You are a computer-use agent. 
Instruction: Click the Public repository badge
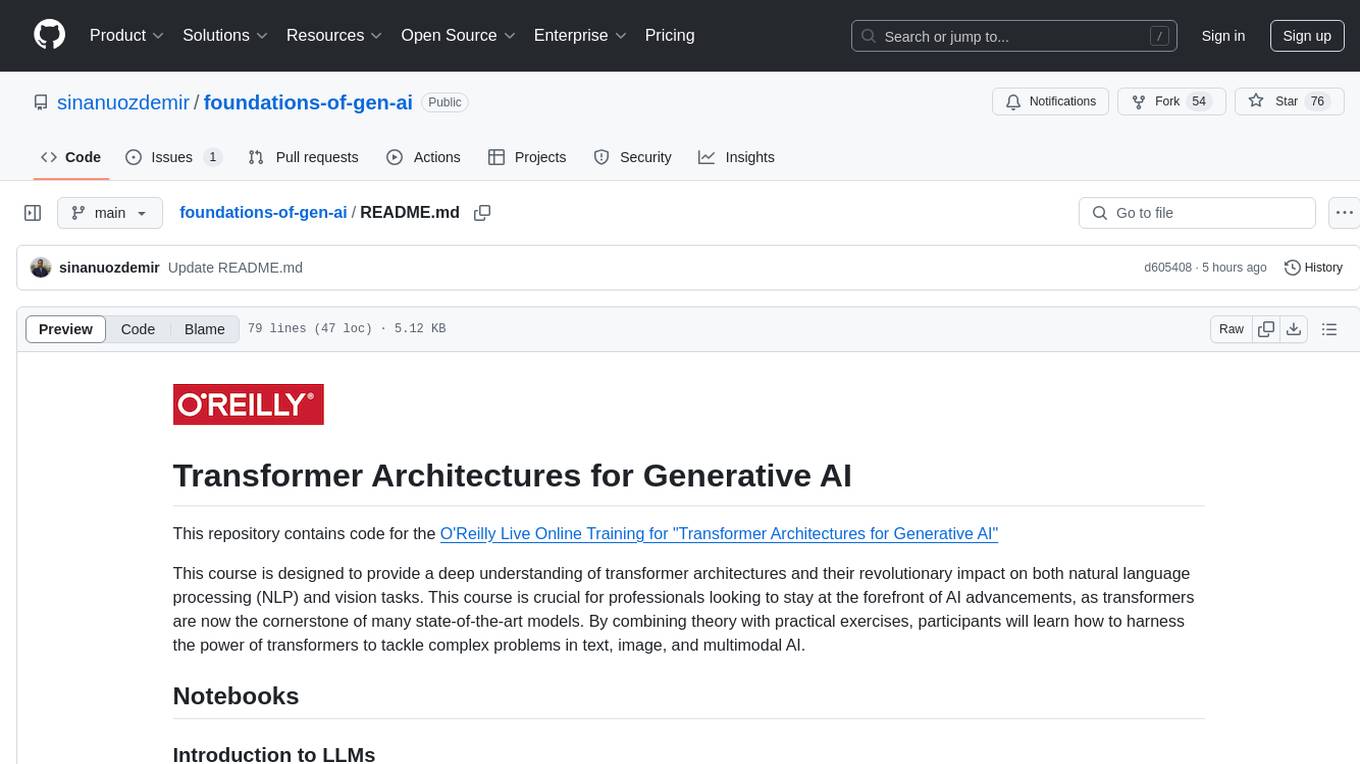pos(445,102)
